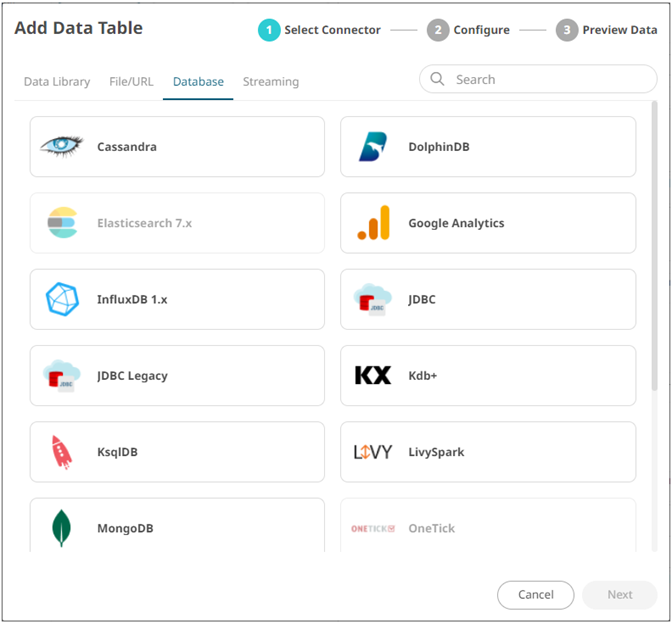
Task: Switch to the File/URL tab
Action: click(131, 81)
